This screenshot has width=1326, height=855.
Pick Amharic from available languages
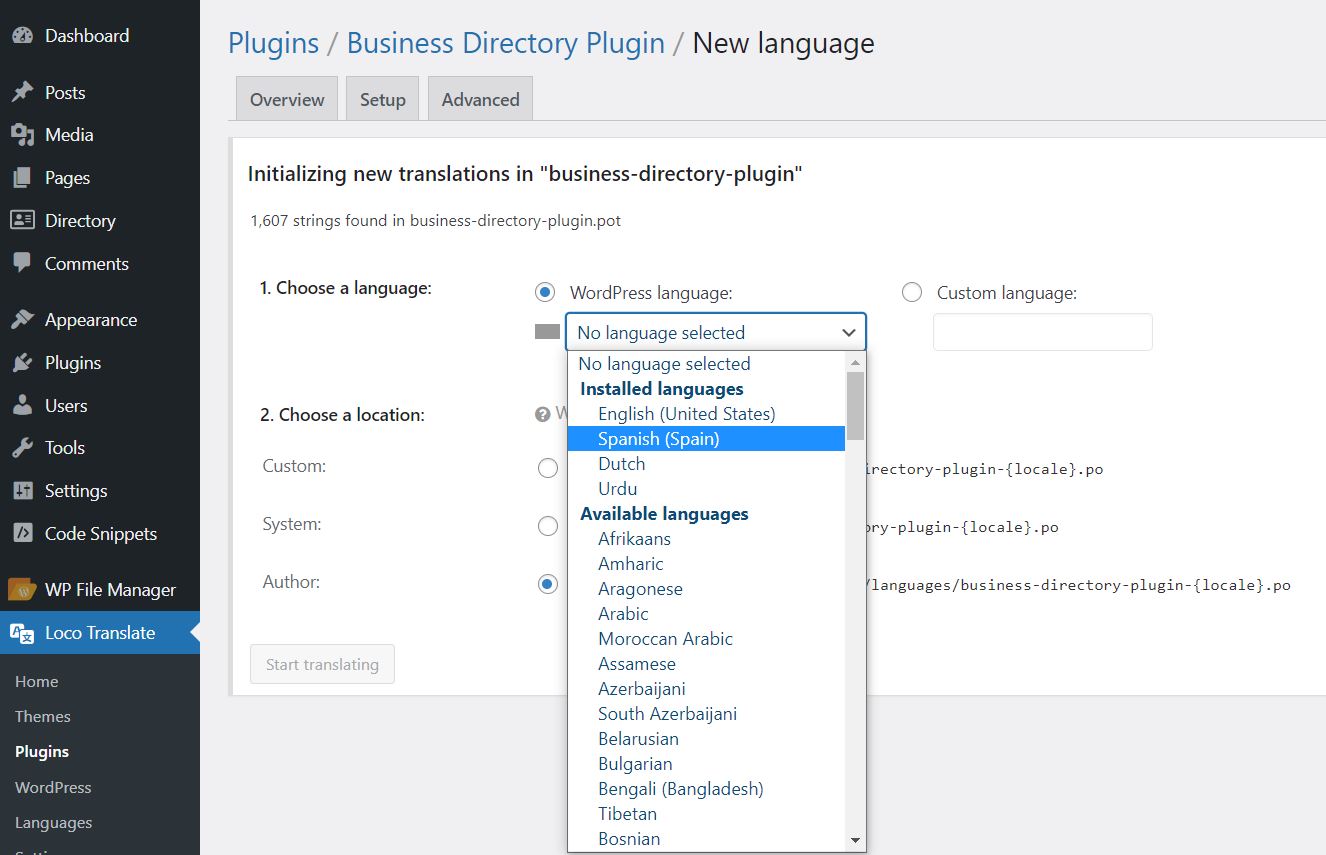(706, 564)
